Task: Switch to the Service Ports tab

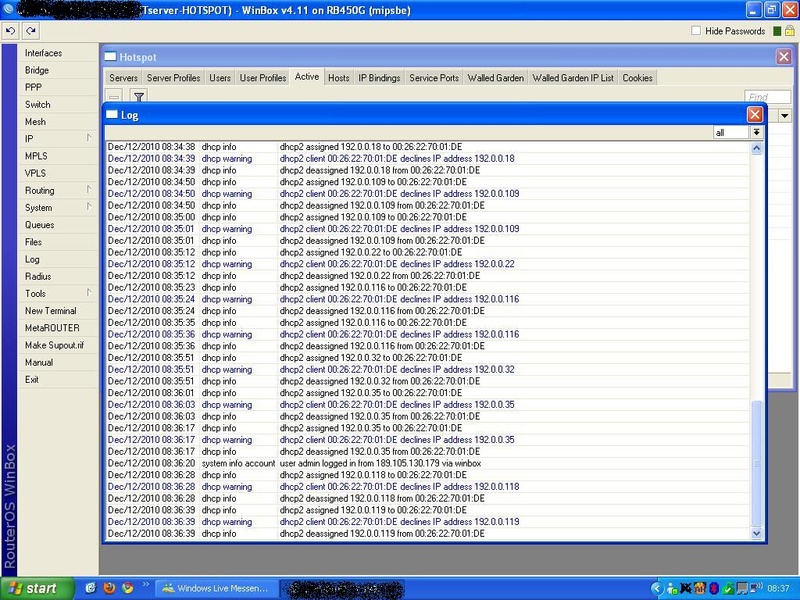Action: coord(434,78)
